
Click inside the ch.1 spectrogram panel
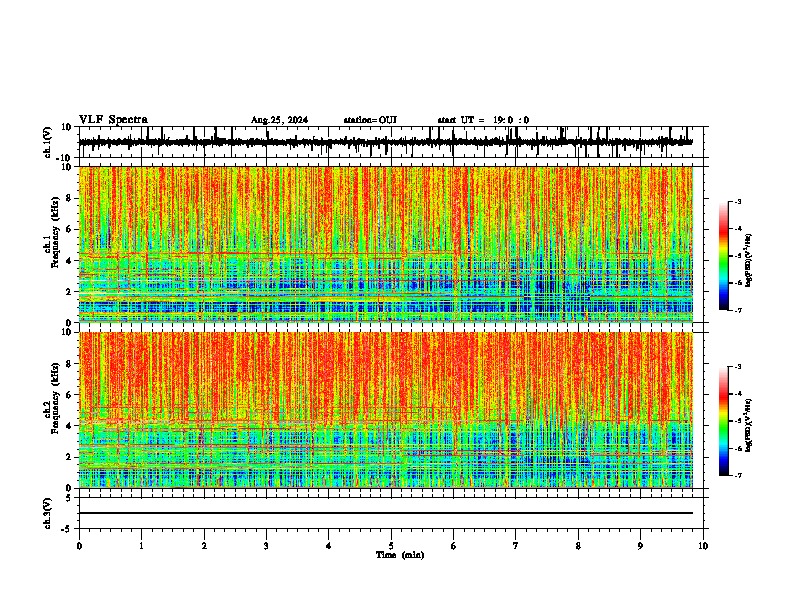[x=386, y=244]
